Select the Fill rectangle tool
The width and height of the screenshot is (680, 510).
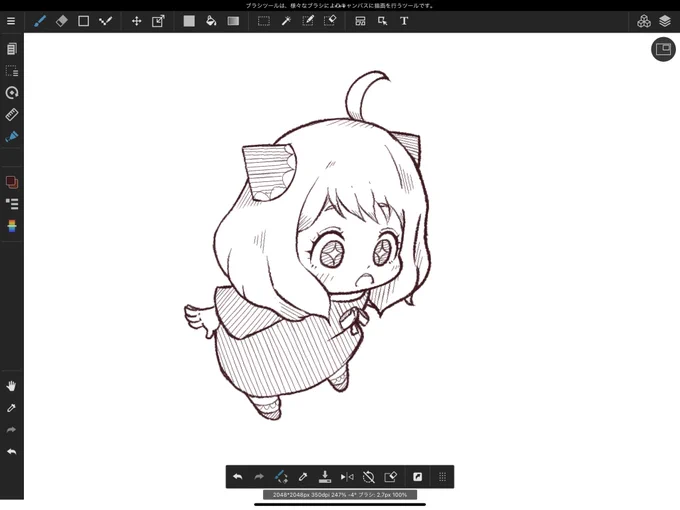pos(189,21)
